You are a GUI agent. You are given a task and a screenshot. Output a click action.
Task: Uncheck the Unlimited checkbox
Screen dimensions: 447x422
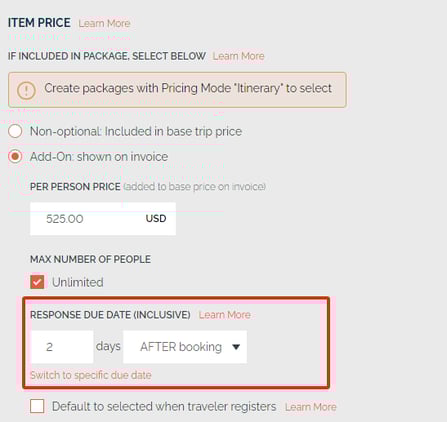point(37,282)
